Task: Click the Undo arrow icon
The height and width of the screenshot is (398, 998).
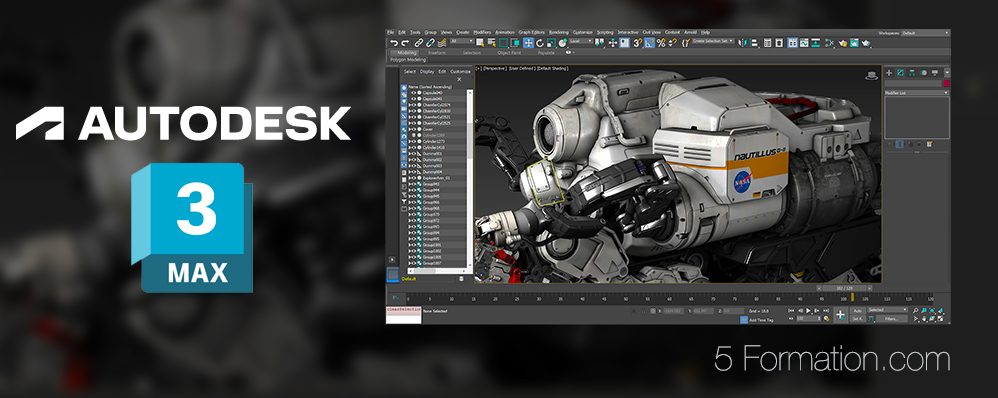Action: (394, 43)
